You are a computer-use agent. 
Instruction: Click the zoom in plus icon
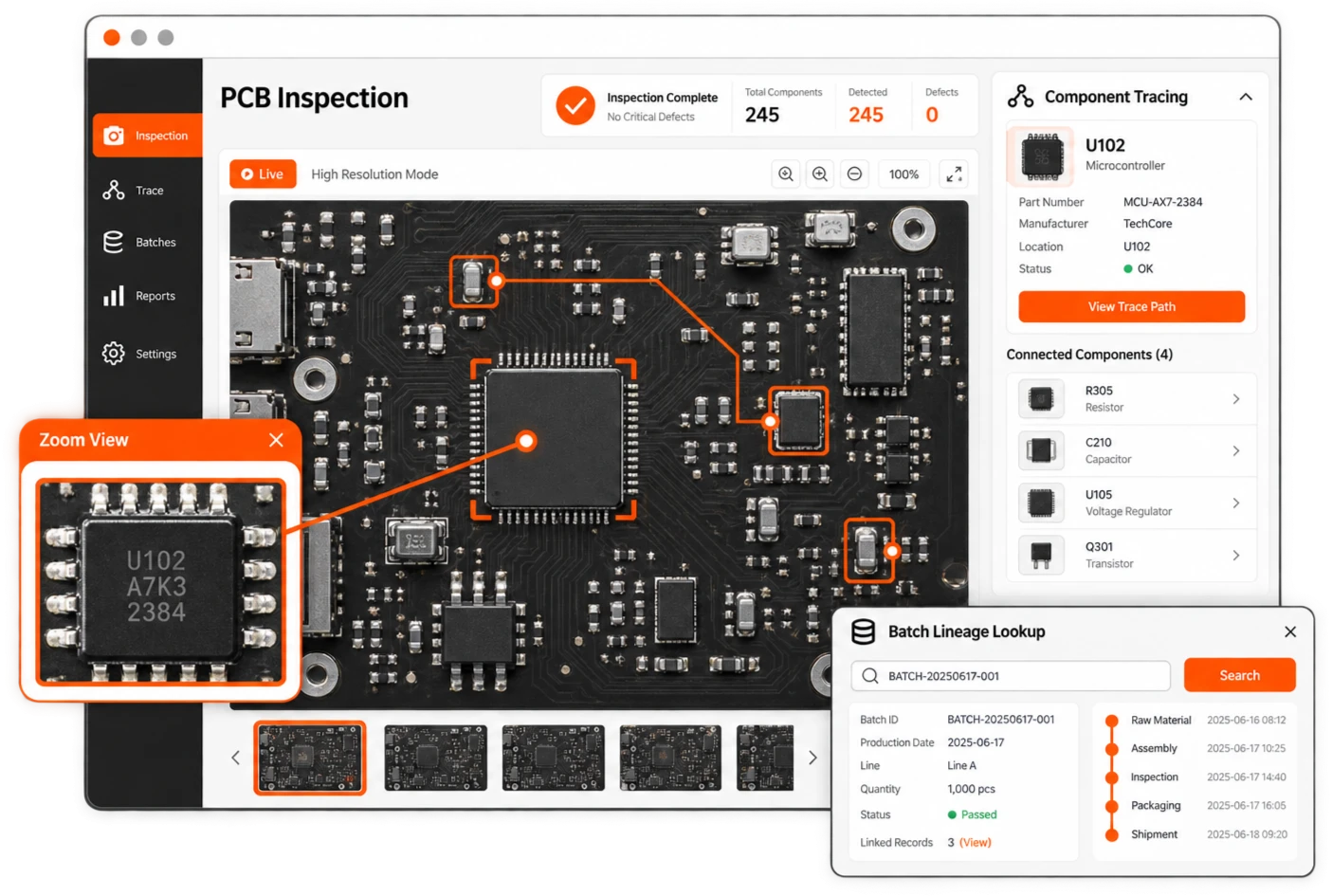point(820,174)
